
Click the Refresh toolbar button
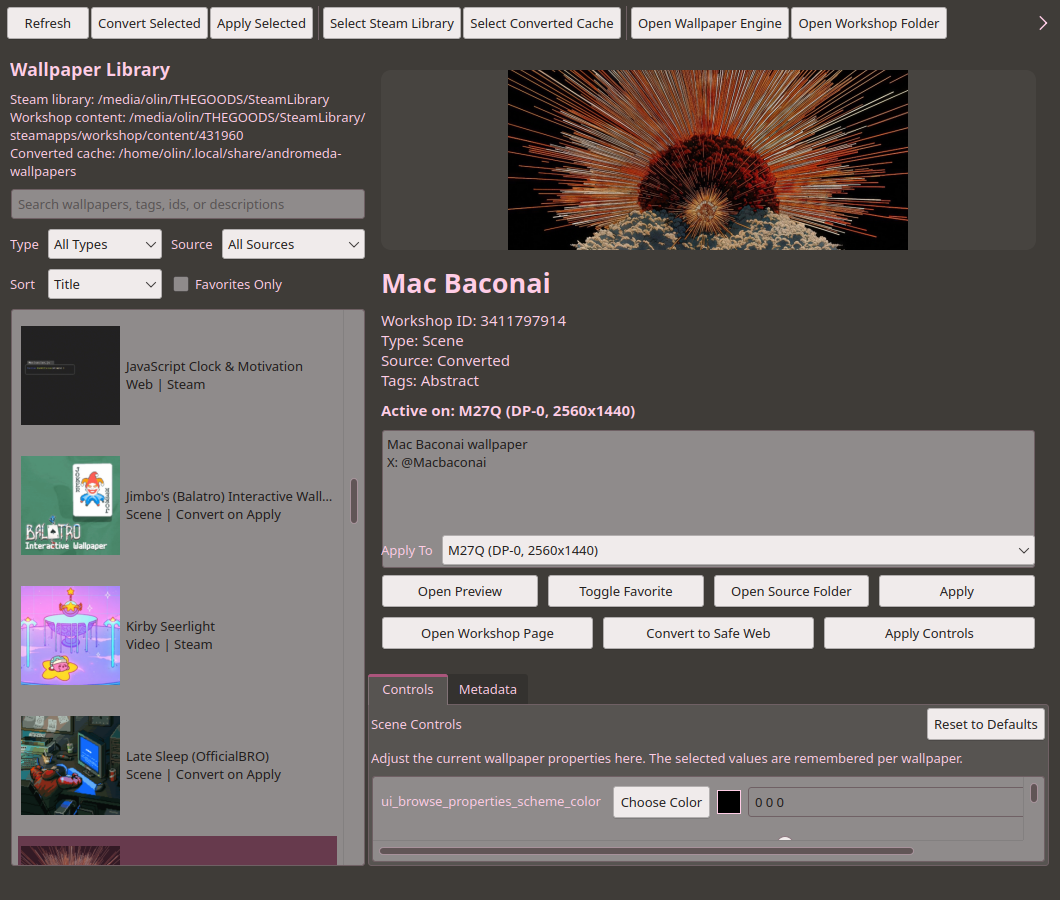click(x=47, y=23)
